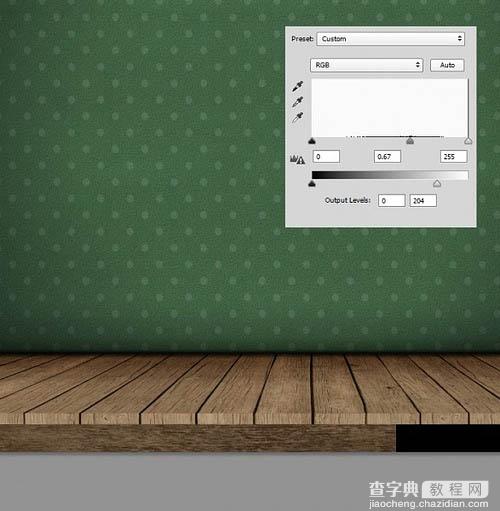Click the output levels gradient bar
The image size is (500, 511).
click(x=390, y=175)
